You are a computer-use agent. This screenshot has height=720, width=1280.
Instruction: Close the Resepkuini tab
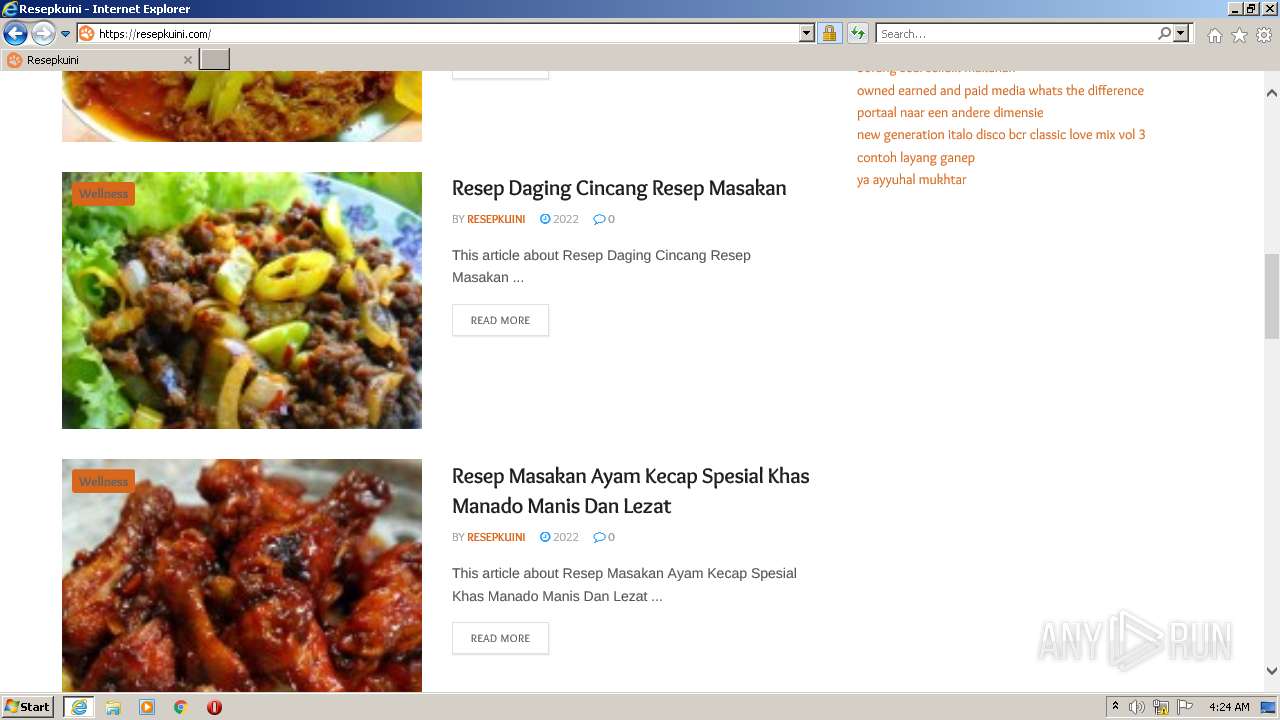point(187,60)
